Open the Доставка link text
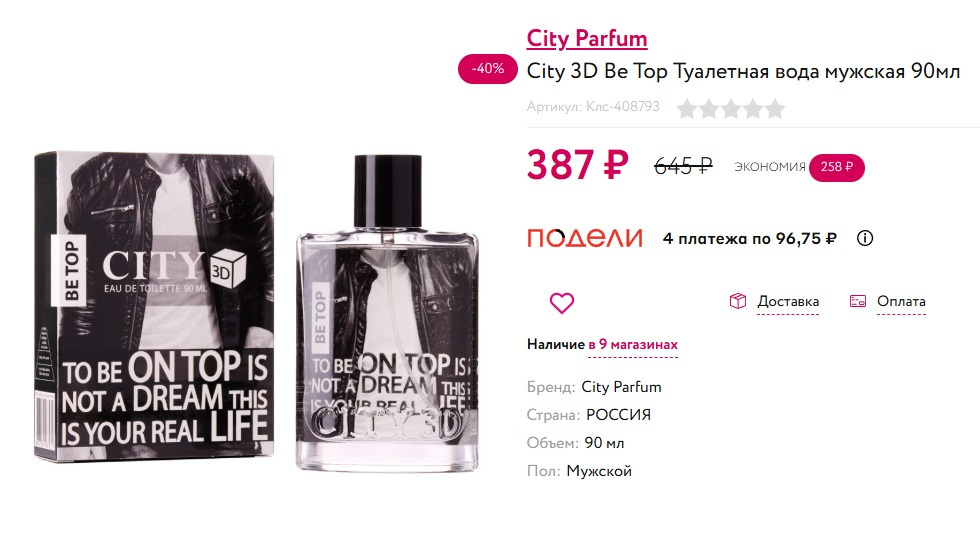 click(x=788, y=301)
